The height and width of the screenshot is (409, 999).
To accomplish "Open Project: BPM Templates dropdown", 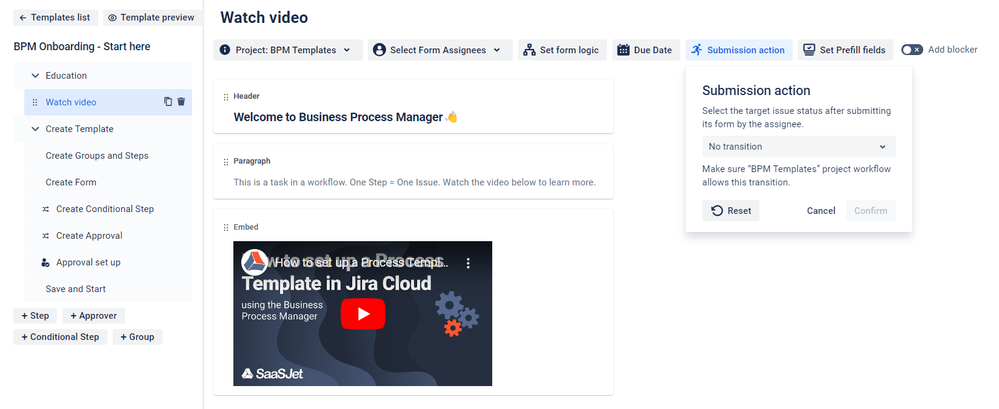I will coord(288,50).
